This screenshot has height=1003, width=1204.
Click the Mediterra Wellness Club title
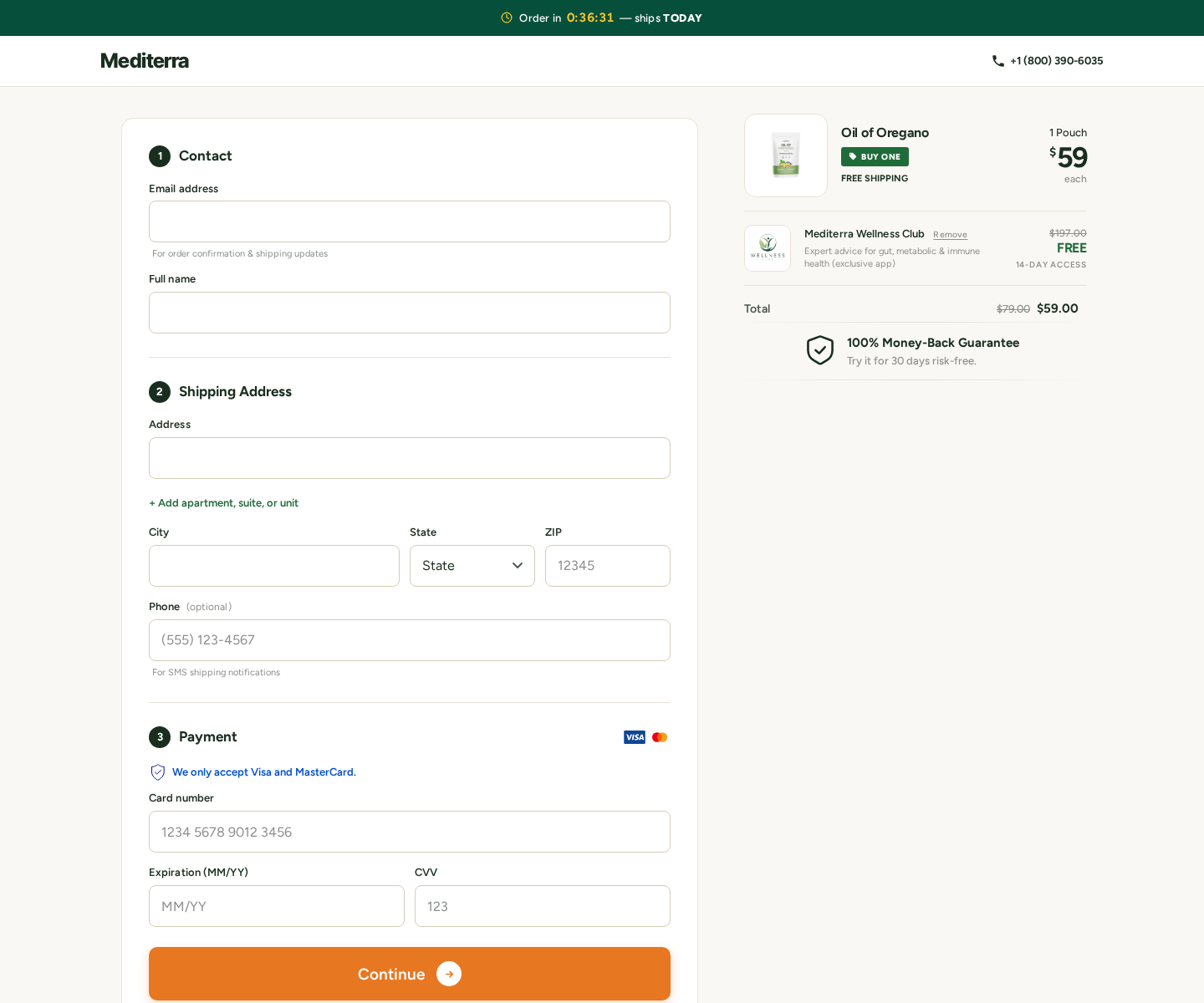864,234
